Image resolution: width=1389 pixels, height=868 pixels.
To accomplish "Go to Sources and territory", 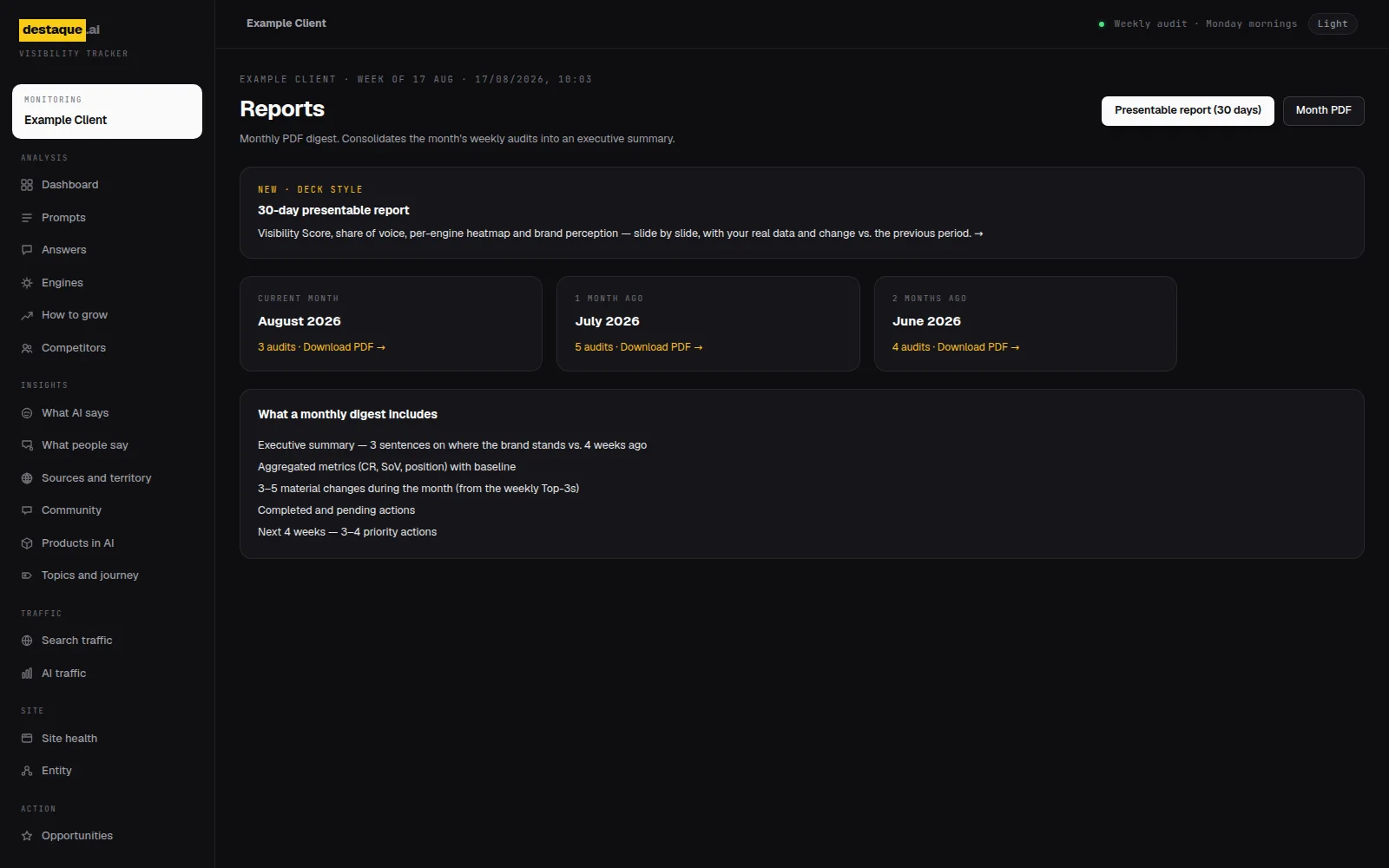I will [x=107, y=478].
